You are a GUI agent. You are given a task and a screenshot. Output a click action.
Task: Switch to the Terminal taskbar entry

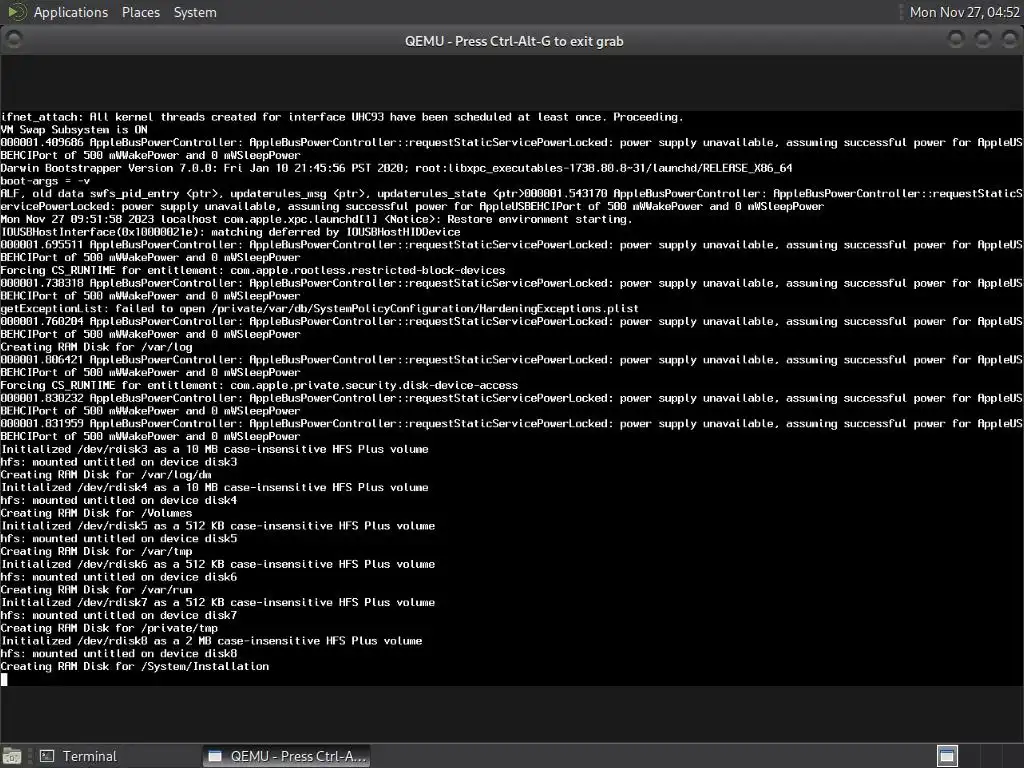click(78, 756)
